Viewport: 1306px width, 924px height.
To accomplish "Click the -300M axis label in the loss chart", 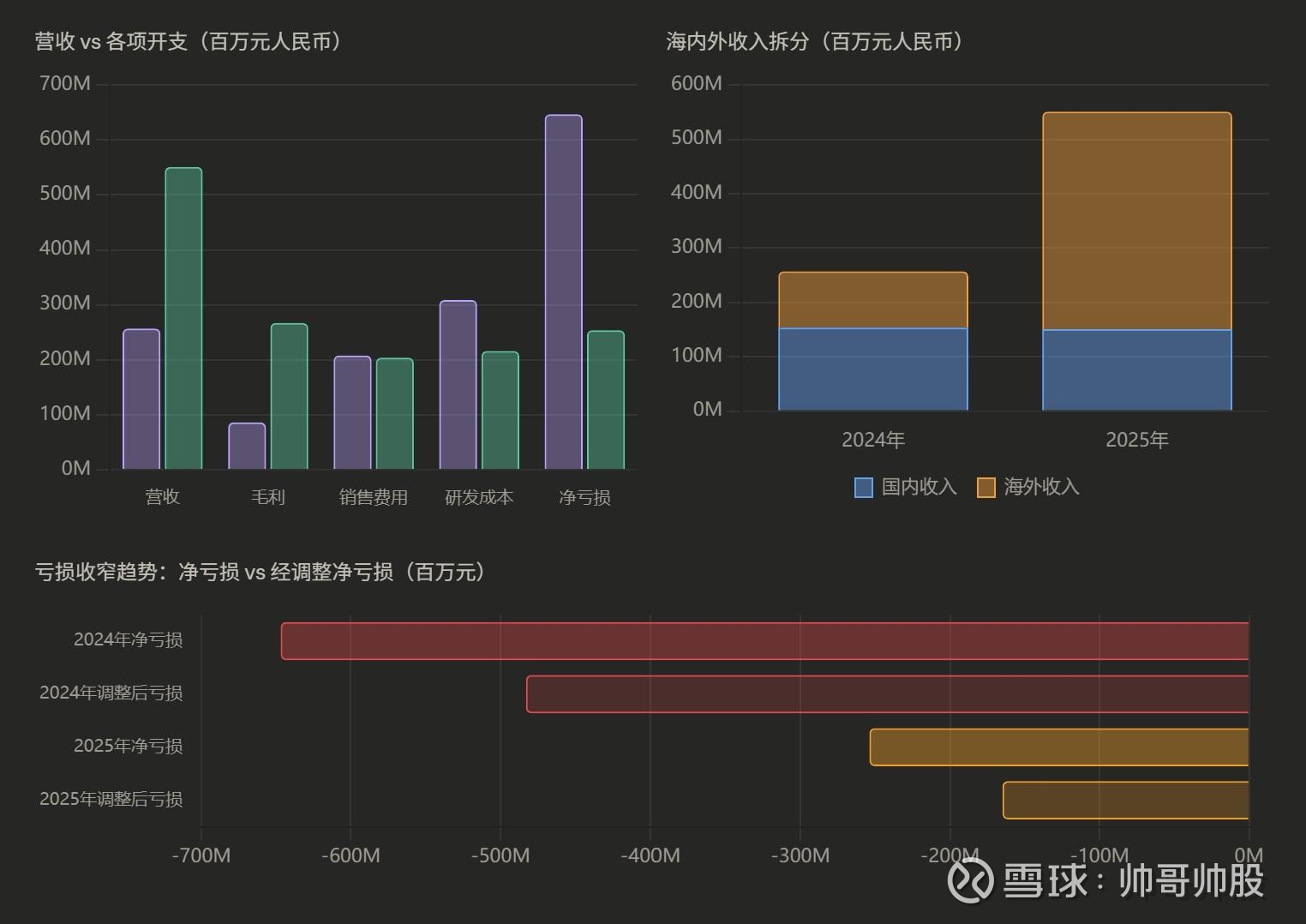I will (x=800, y=855).
